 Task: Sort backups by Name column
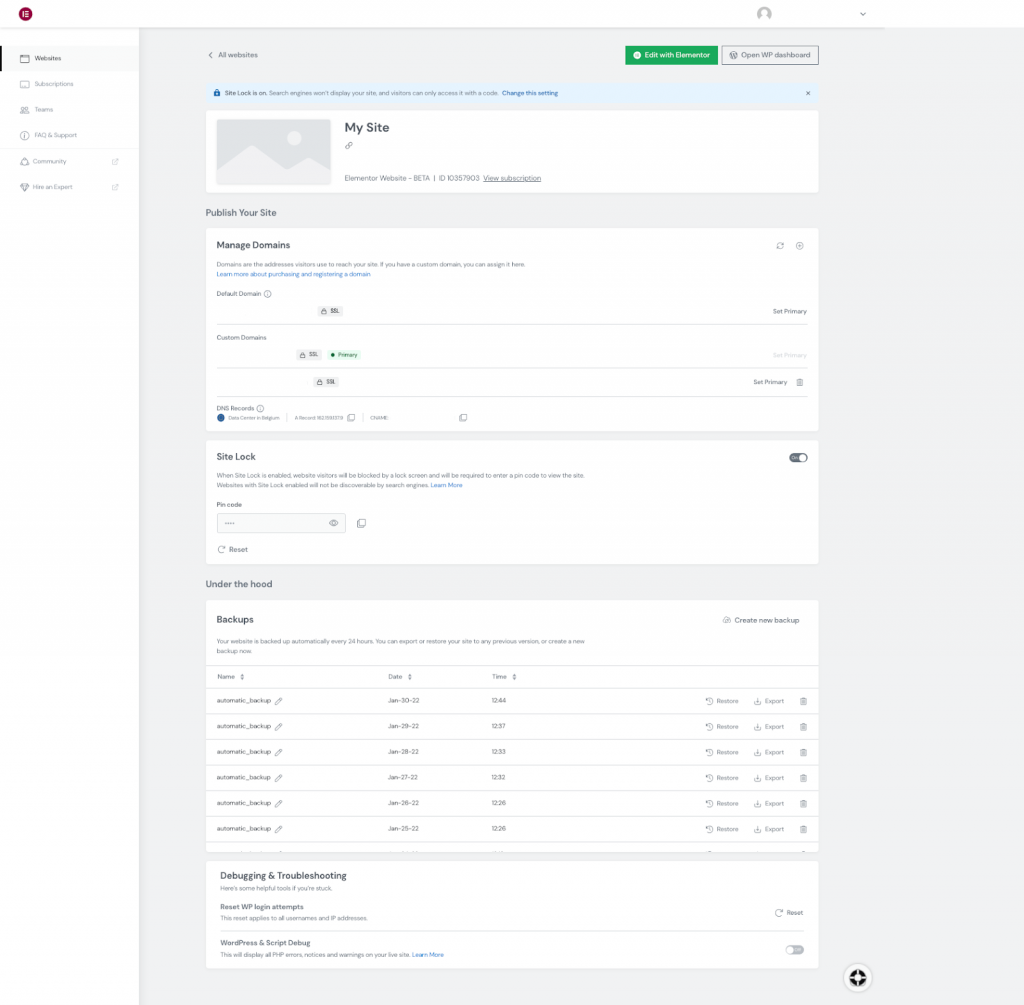click(x=242, y=677)
